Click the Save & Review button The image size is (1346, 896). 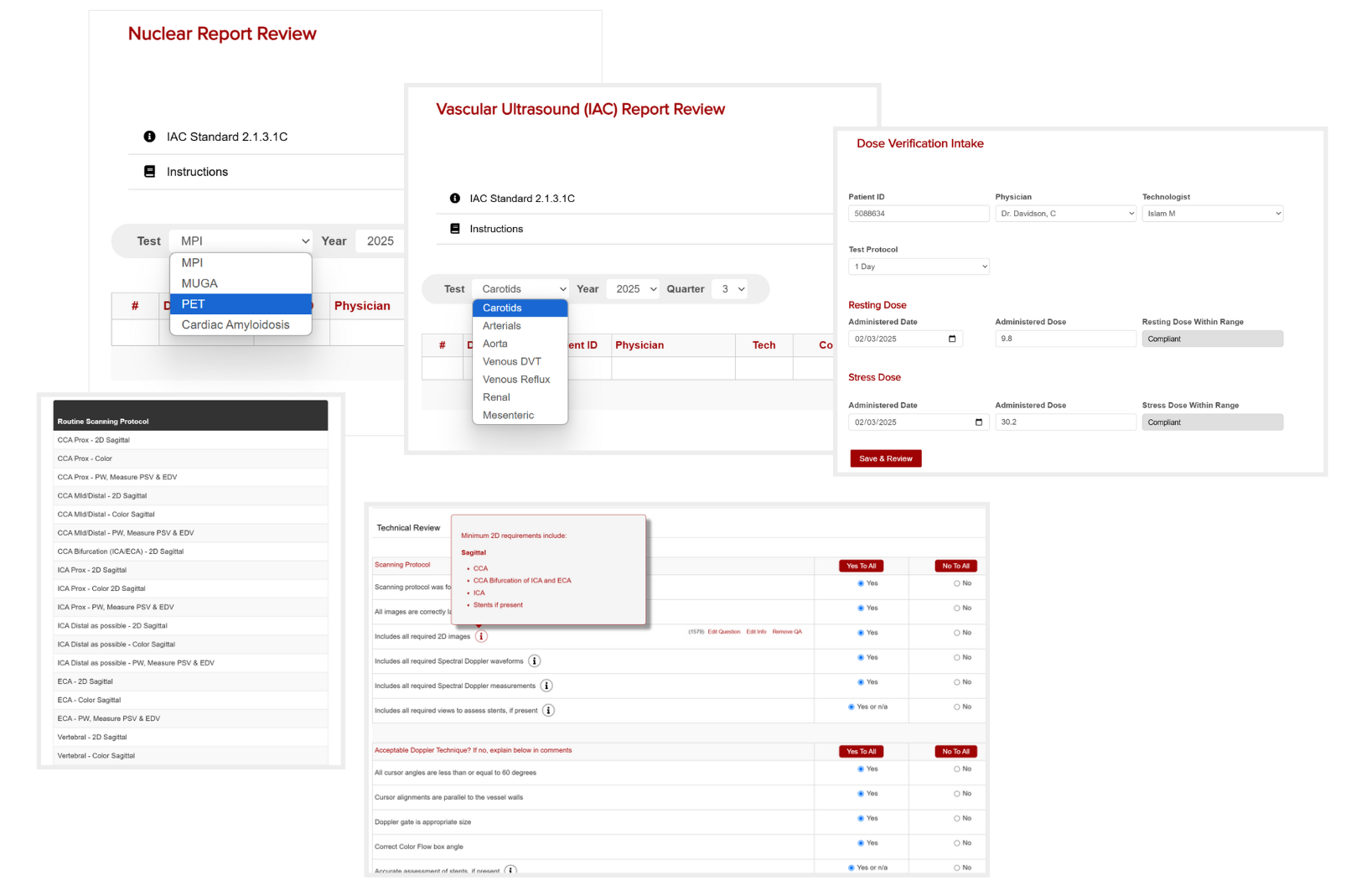(886, 458)
